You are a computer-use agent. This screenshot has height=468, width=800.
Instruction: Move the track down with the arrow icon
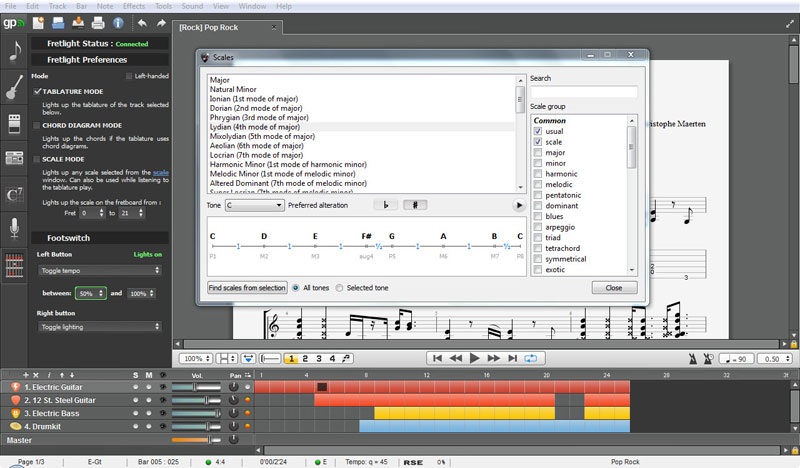72,375
